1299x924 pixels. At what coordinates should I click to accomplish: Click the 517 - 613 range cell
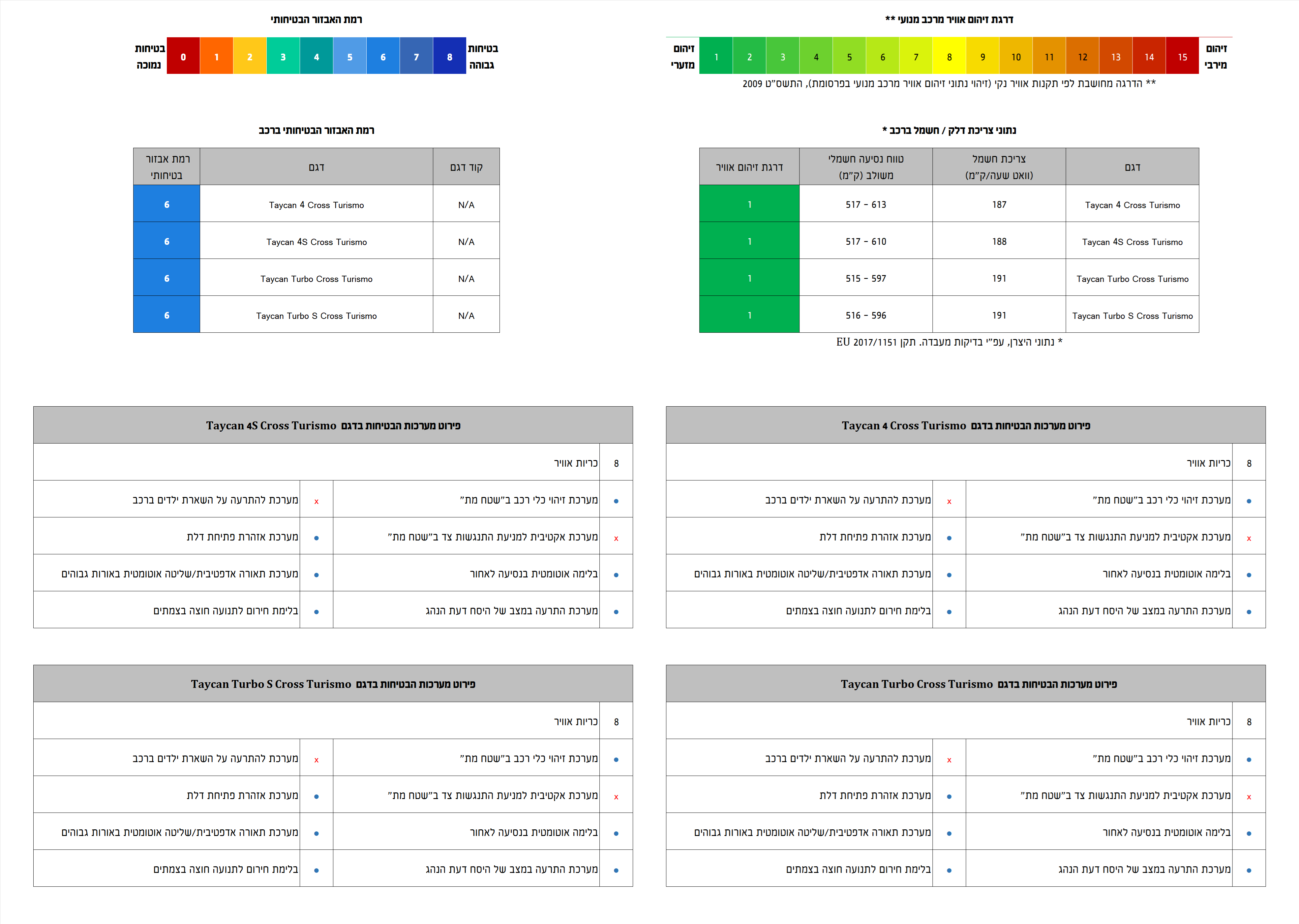pyautogui.click(x=866, y=204)
